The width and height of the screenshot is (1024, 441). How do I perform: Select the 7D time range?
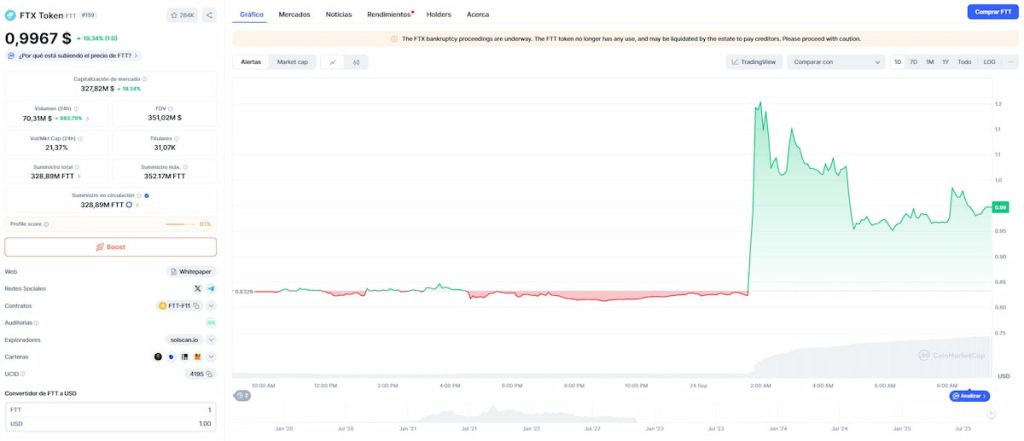(x=913, y=62)
